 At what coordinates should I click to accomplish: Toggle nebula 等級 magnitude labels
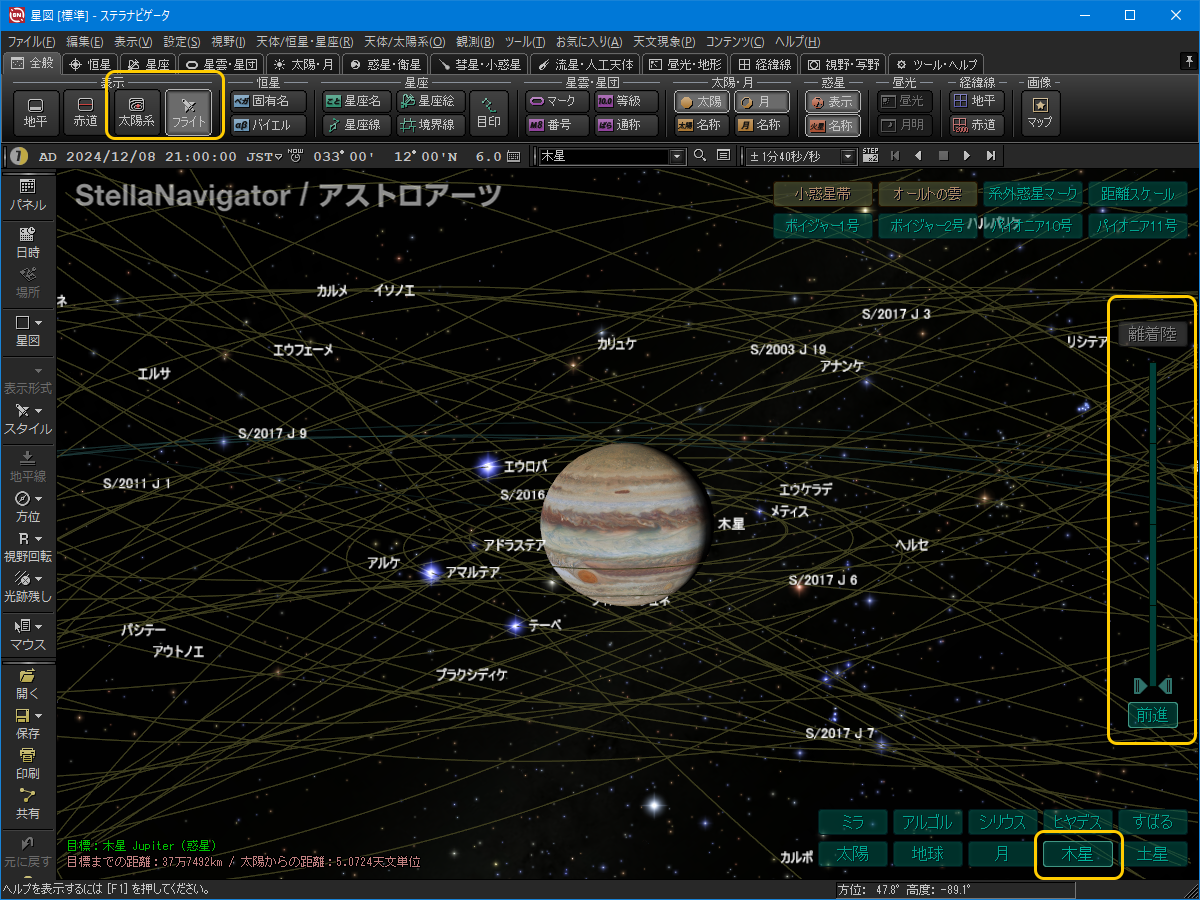(x=626, y=101)
